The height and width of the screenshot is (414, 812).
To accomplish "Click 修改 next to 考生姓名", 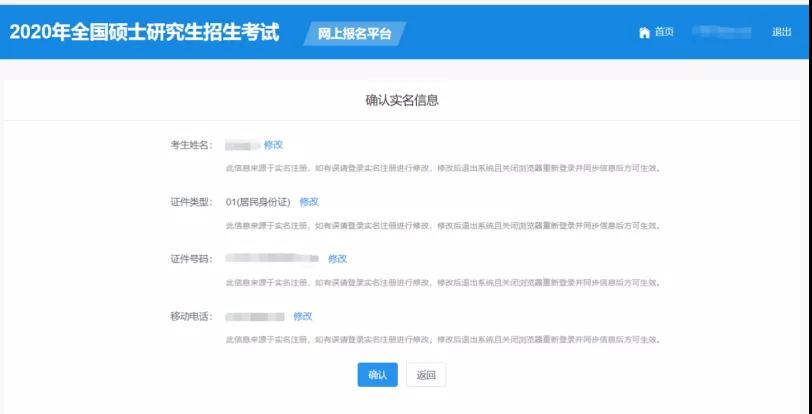I will coord(273,145).
